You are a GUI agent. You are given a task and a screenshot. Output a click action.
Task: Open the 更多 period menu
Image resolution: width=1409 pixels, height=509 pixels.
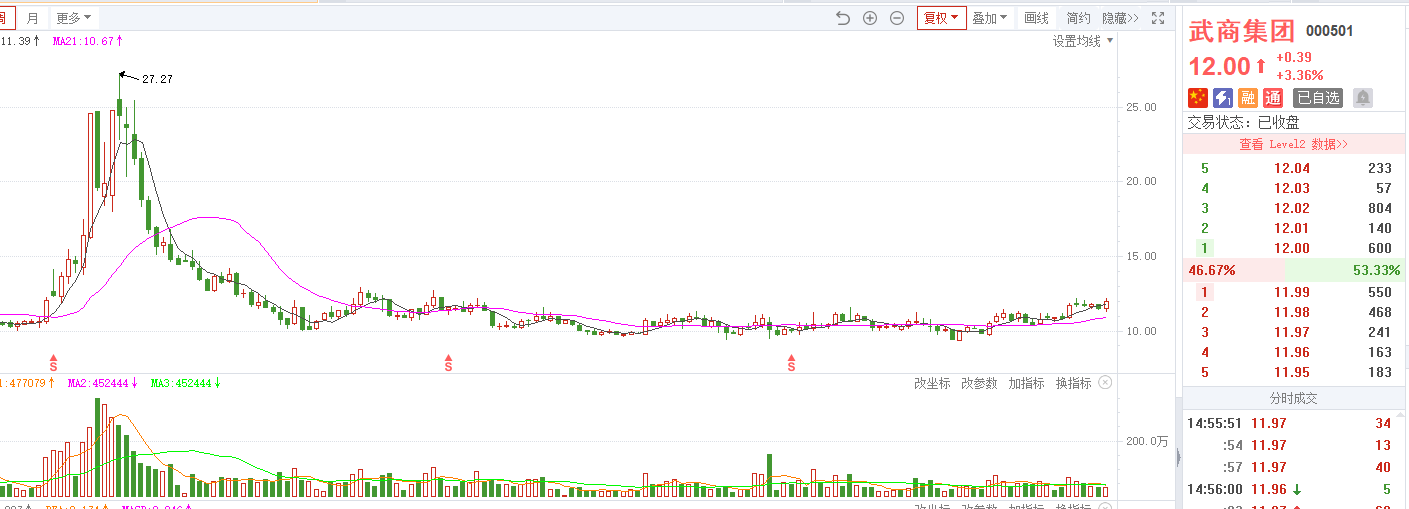[73, 18]
